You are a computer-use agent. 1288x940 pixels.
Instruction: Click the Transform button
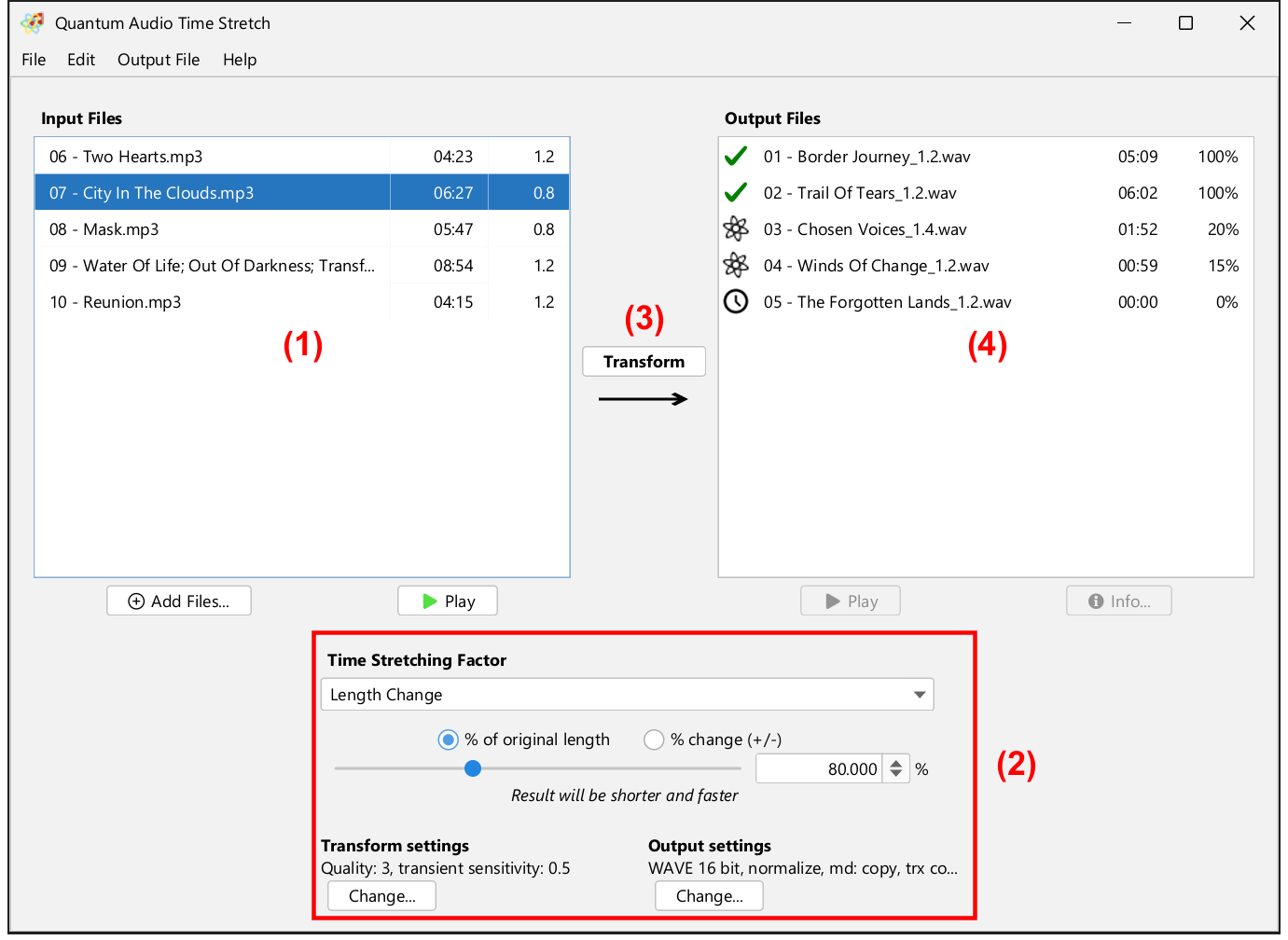pos(644,362)
